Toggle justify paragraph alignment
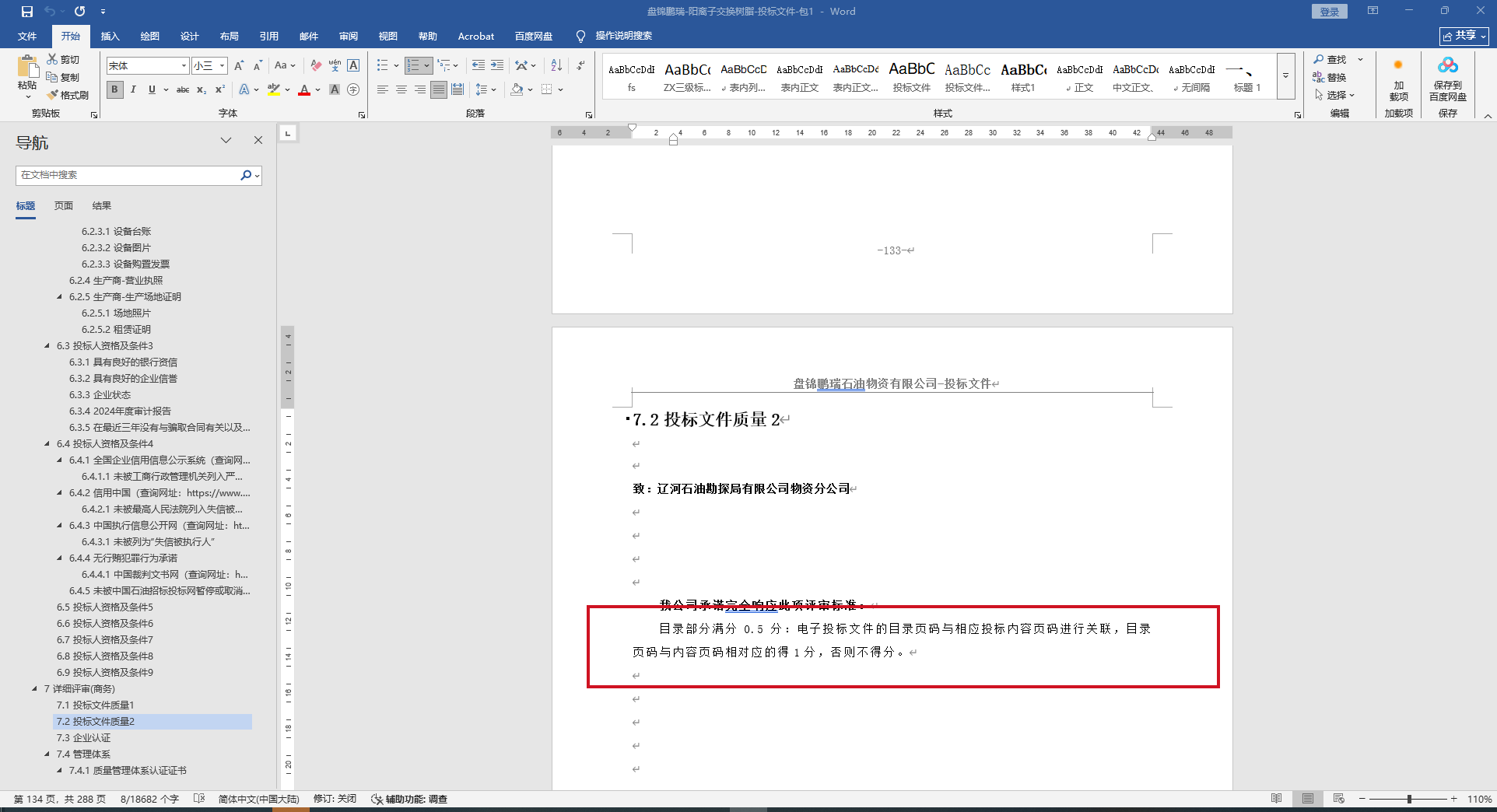The width and height of the screenshot is (1497, 812). (x=439, y=90)
